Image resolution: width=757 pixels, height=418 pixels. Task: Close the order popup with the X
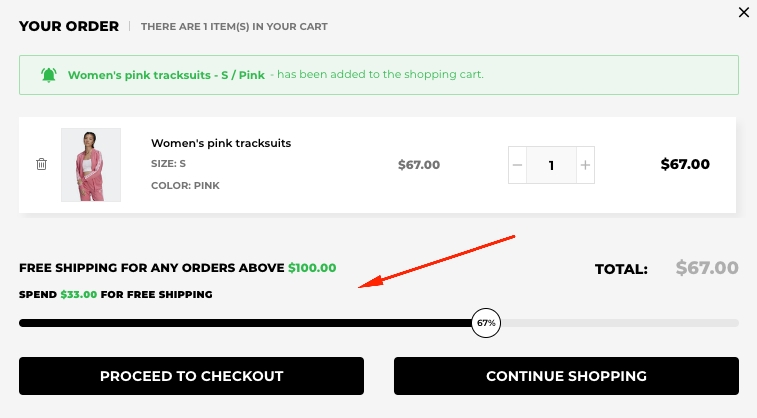743,13
